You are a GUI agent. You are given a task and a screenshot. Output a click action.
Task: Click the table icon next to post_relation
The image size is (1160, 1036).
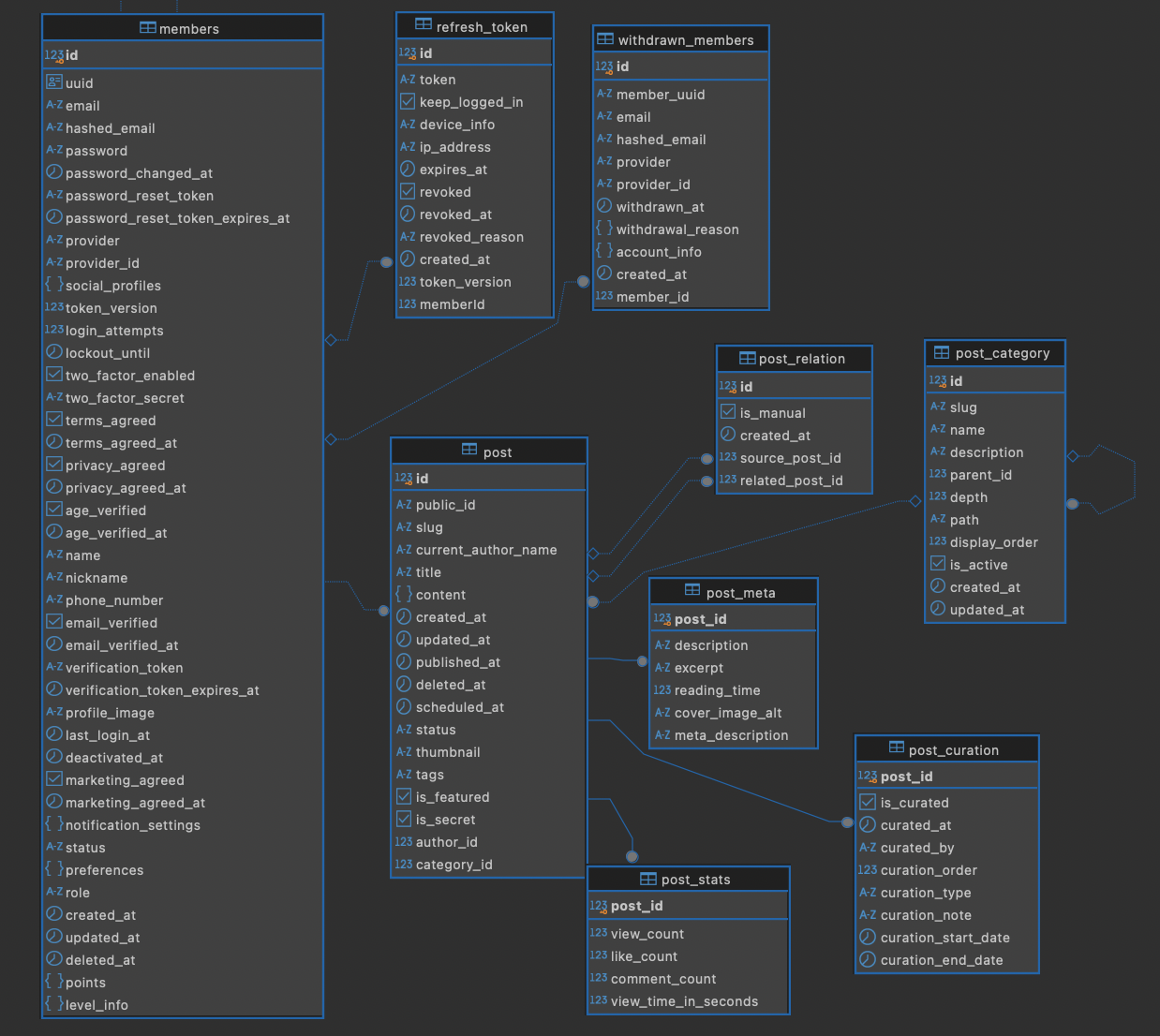coord(747,358)
